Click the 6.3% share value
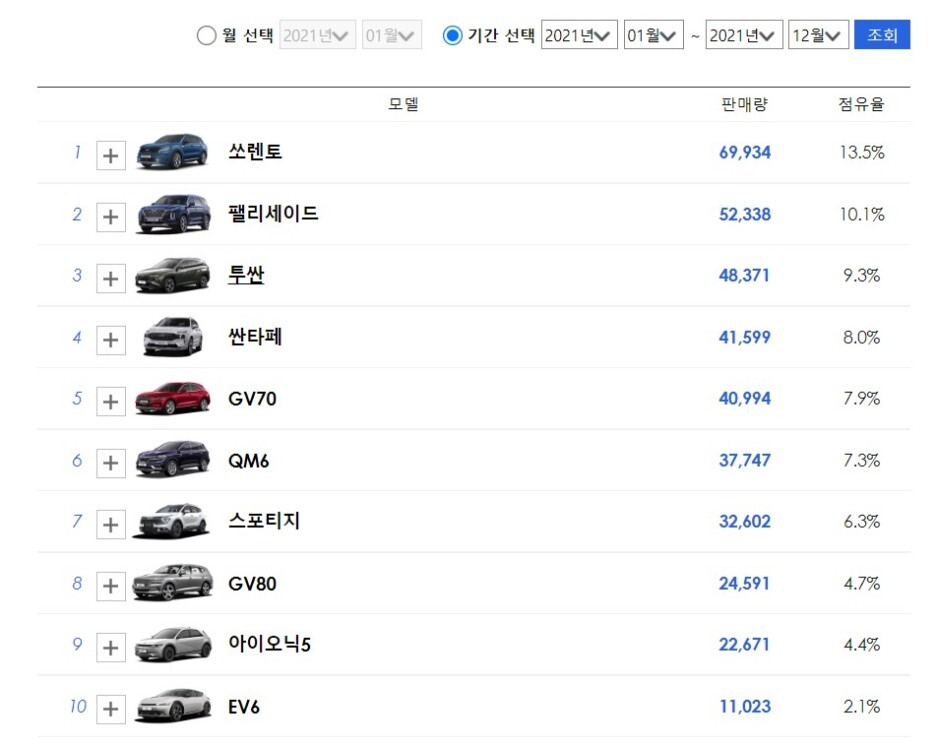The width and height of the screenshot is (936, 745). (861, 521)
